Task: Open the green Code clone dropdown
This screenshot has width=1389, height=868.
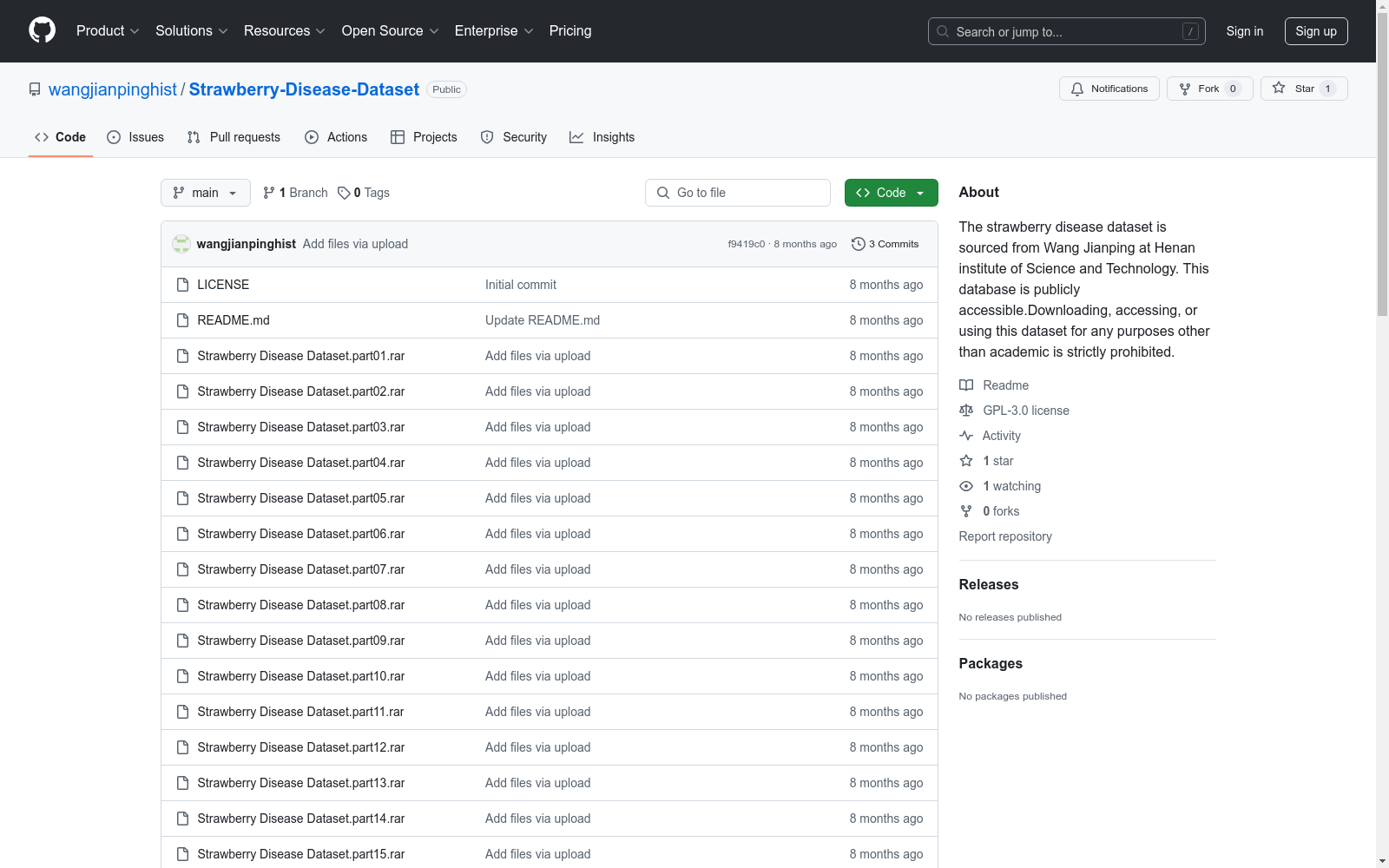Action: click(891, 193)
